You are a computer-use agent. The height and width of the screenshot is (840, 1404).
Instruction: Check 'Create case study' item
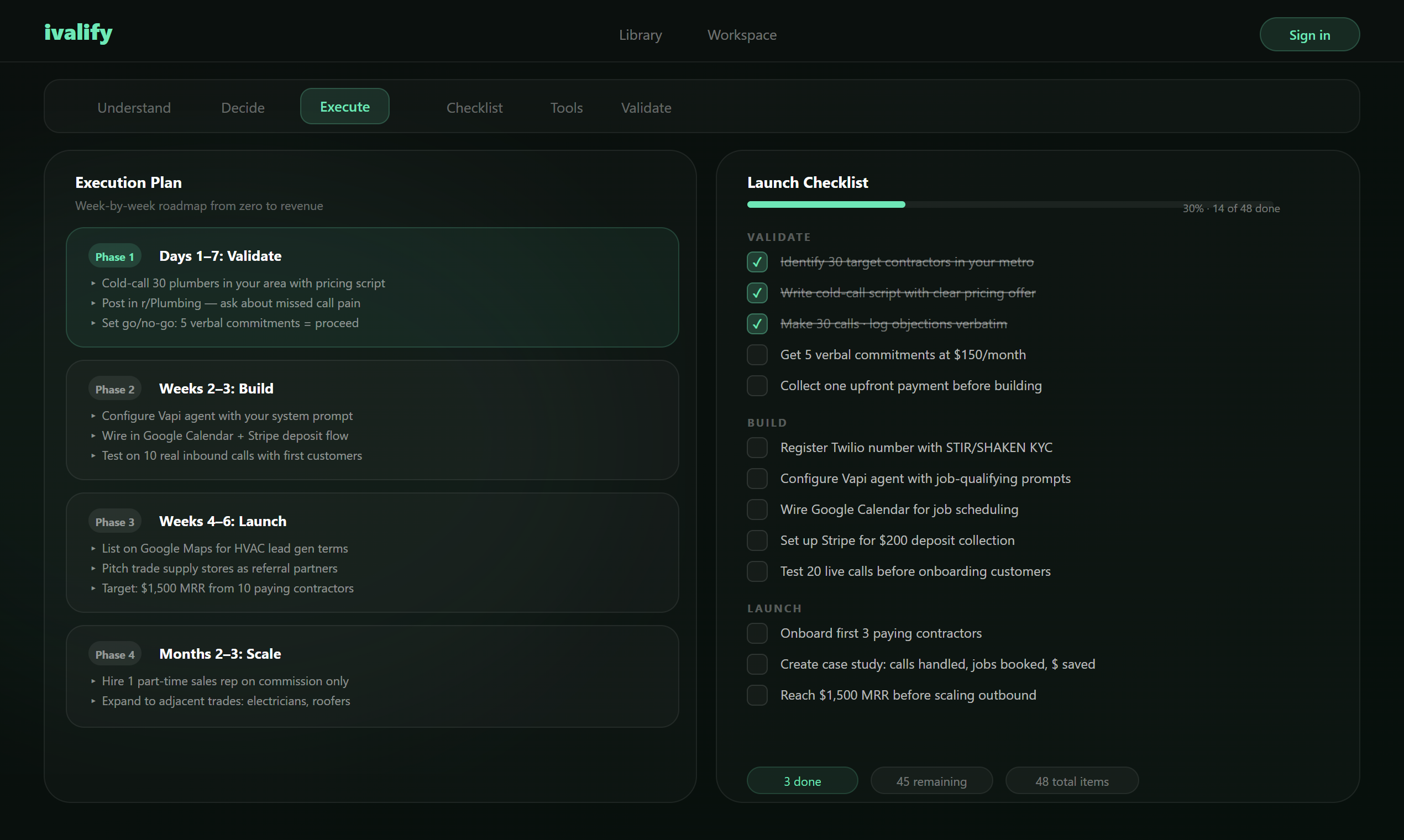pos(757,664)
